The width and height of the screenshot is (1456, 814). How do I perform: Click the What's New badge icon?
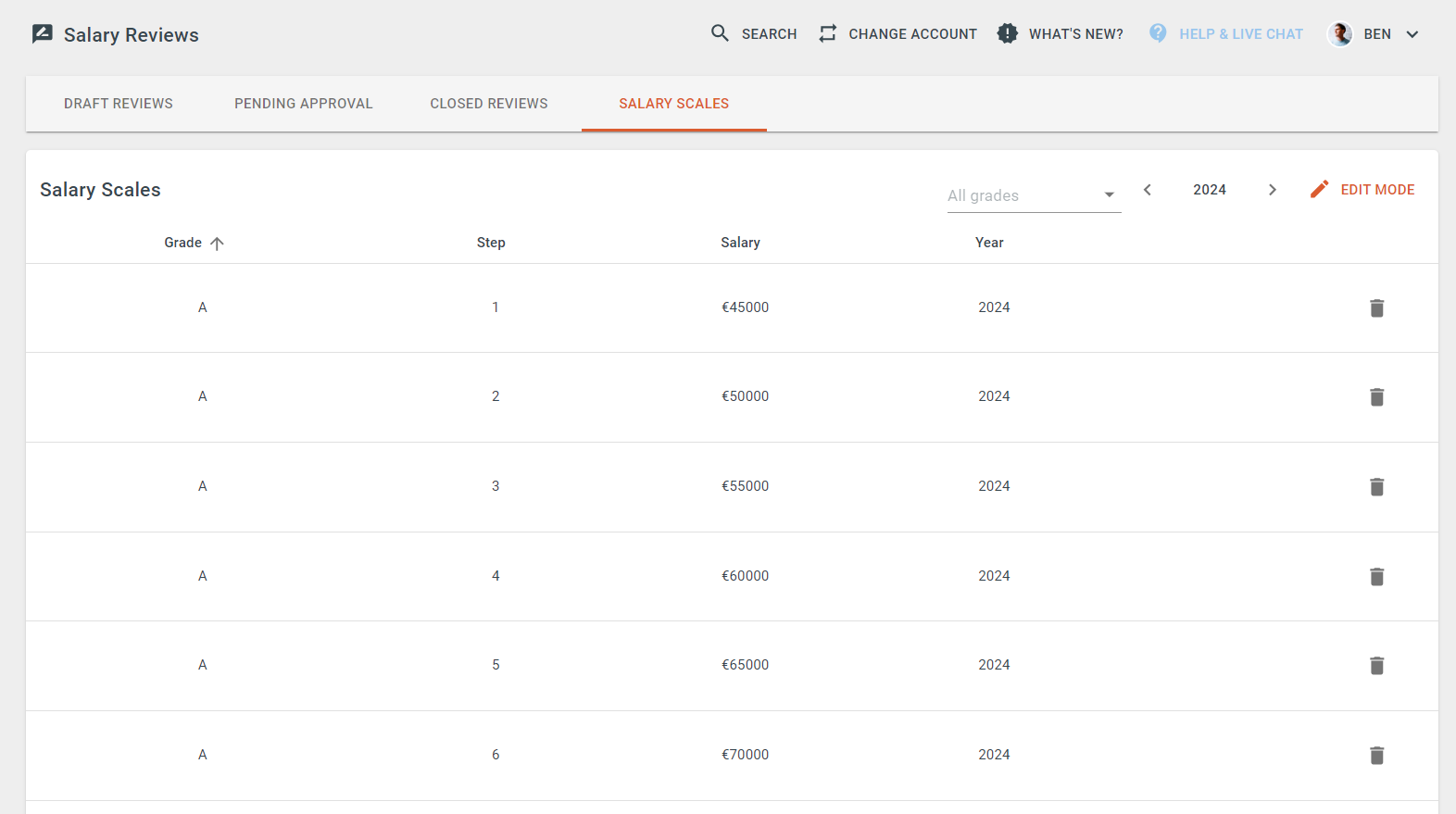[1008, 33]
